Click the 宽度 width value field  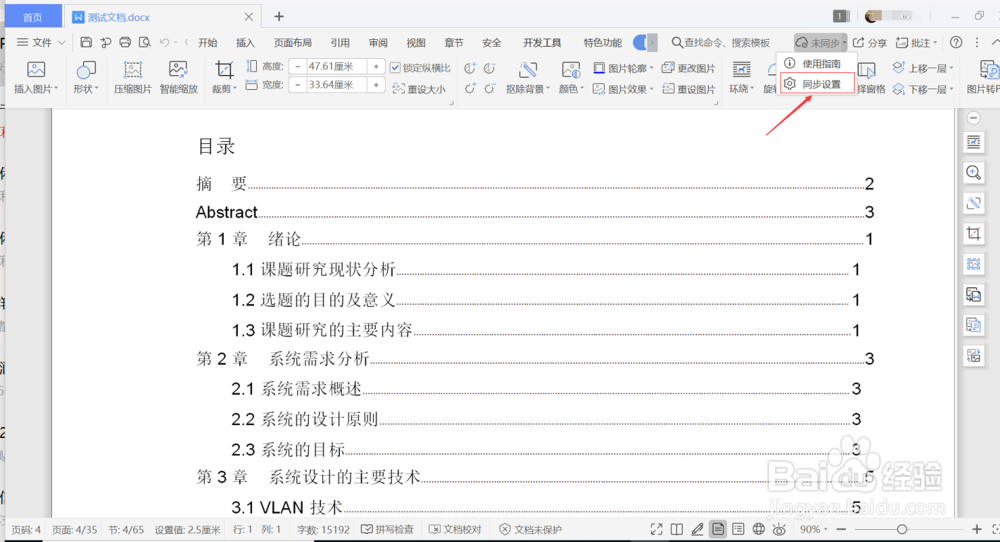(336, 85)
